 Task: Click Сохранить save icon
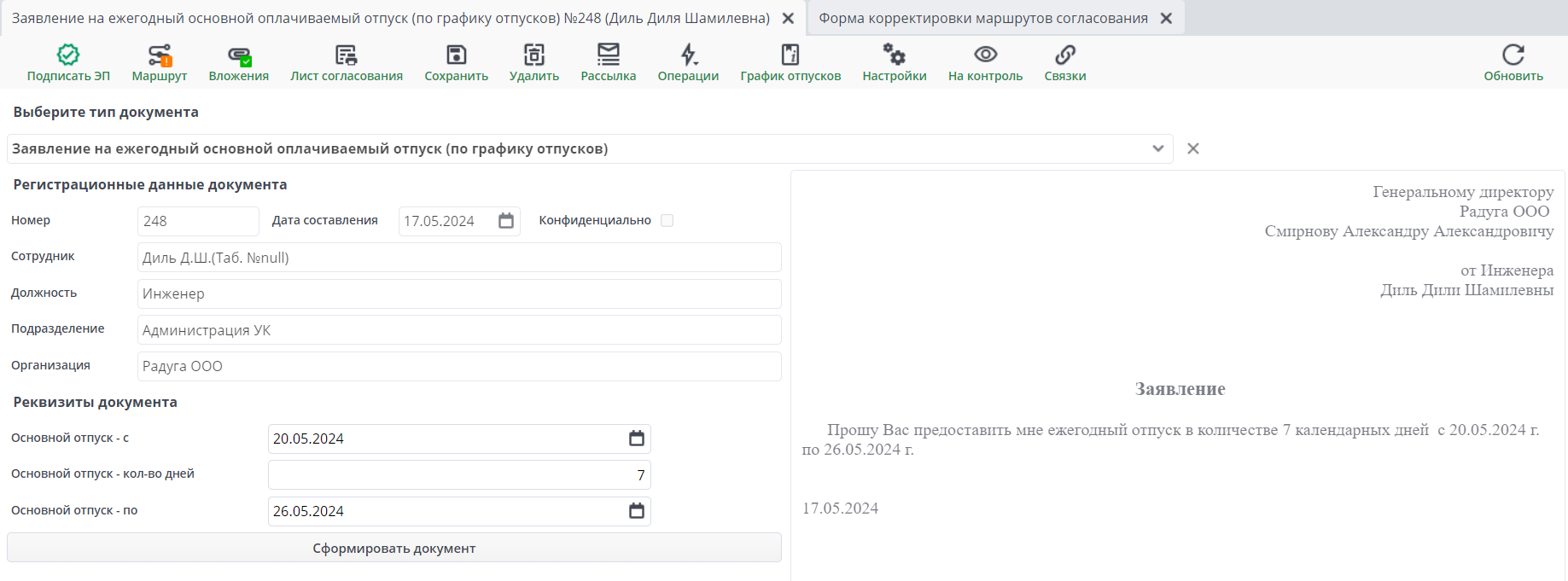click(457, 55)
